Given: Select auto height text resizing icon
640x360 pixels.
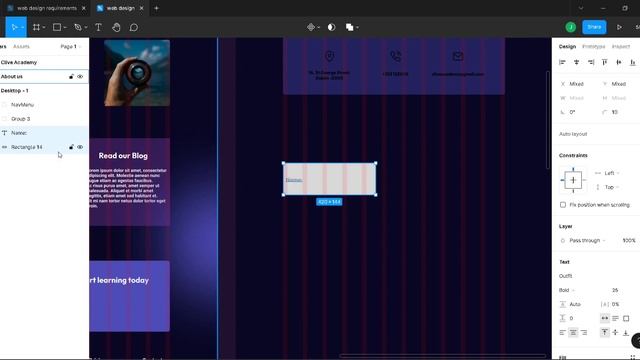Looking at the screenshot, I should pos(615,318).
